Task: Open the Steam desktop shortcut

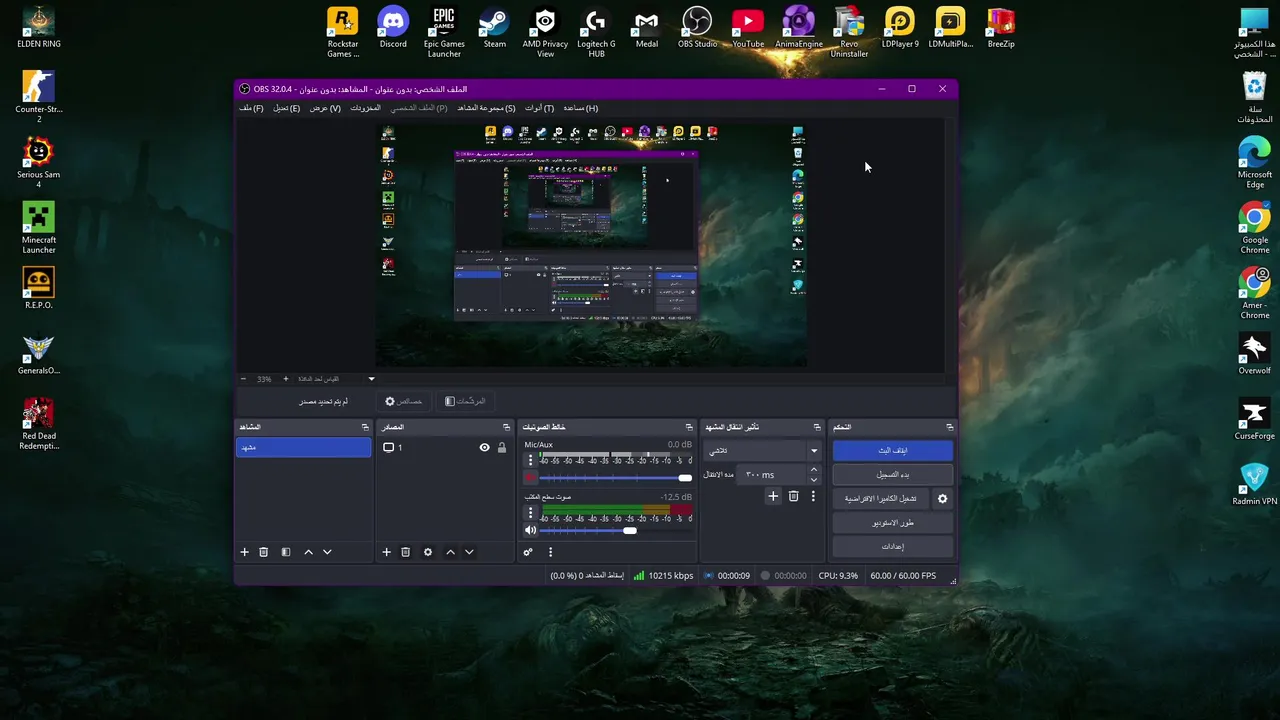Action: coord(495,29)
